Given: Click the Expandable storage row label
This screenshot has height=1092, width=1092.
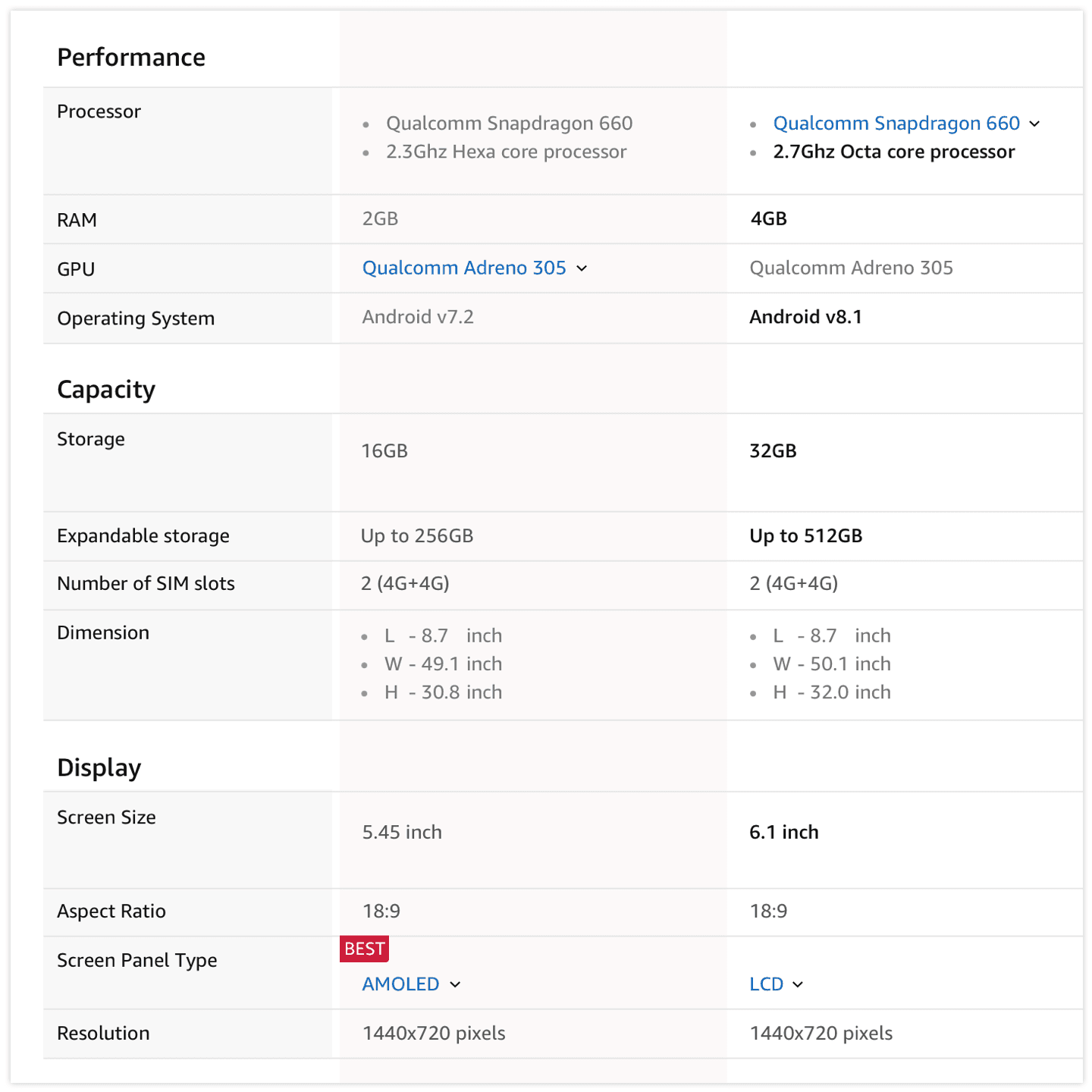Looking at the screenshot, I should pos(143,536).
